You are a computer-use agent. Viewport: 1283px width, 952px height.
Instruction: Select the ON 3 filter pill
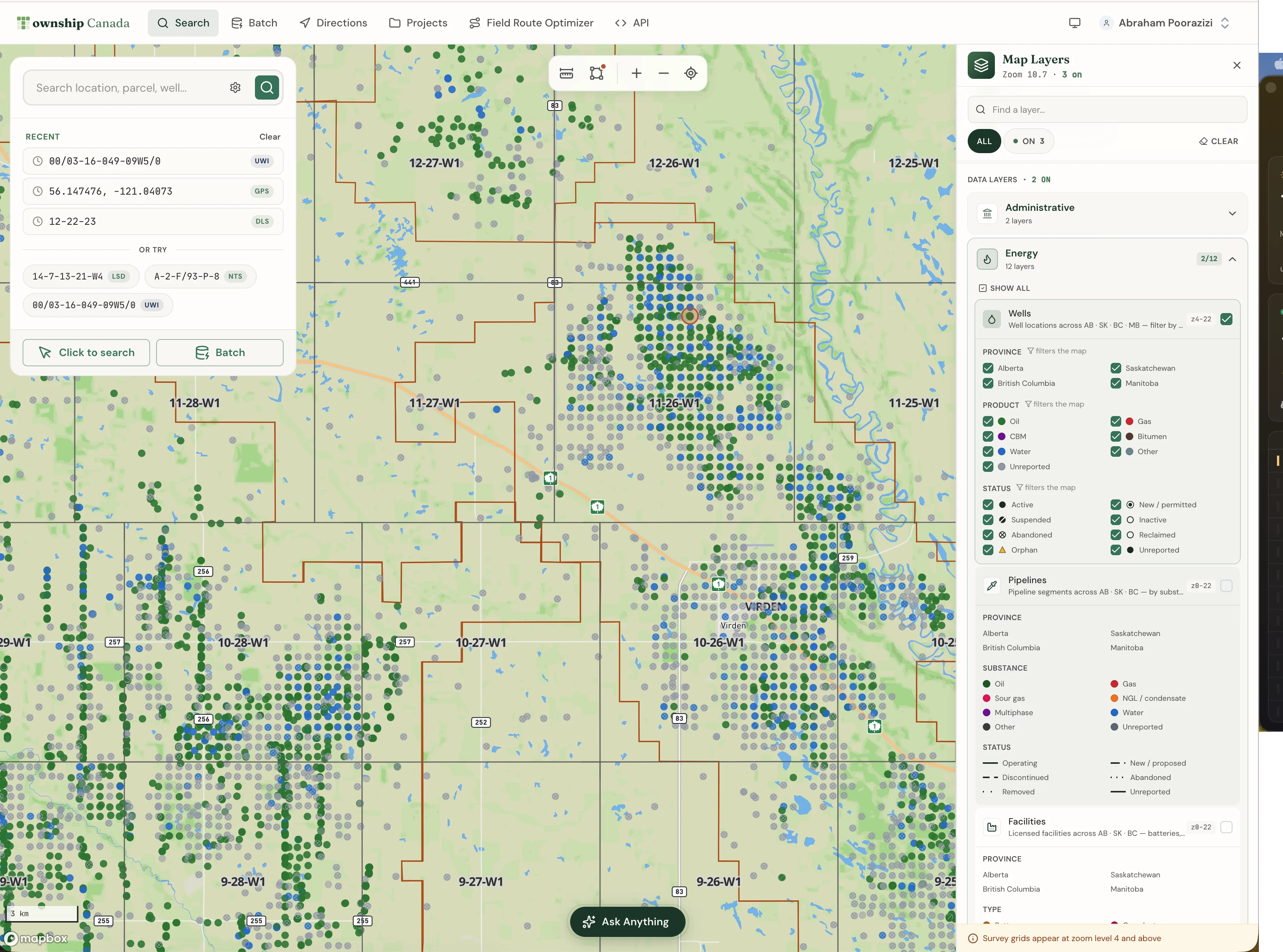coord(1028,141)
